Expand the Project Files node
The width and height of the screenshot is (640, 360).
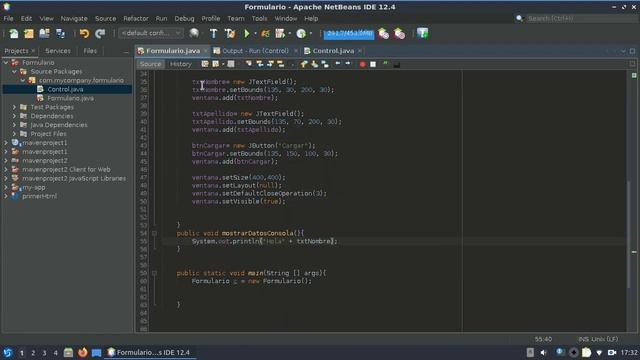14,134
